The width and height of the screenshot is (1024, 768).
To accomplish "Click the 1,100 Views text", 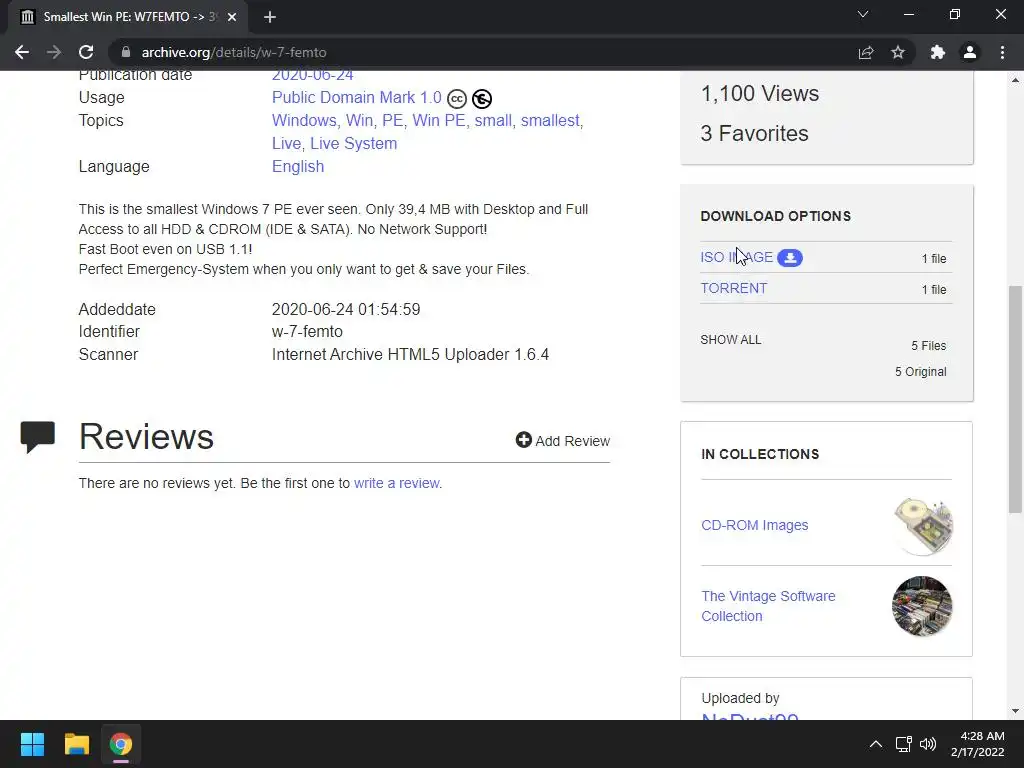I will pos(760,93).
